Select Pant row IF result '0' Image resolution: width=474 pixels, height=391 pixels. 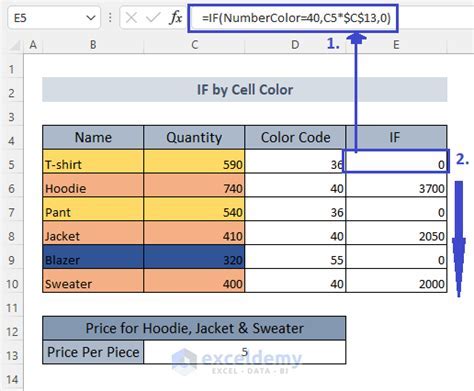point(396,209)
